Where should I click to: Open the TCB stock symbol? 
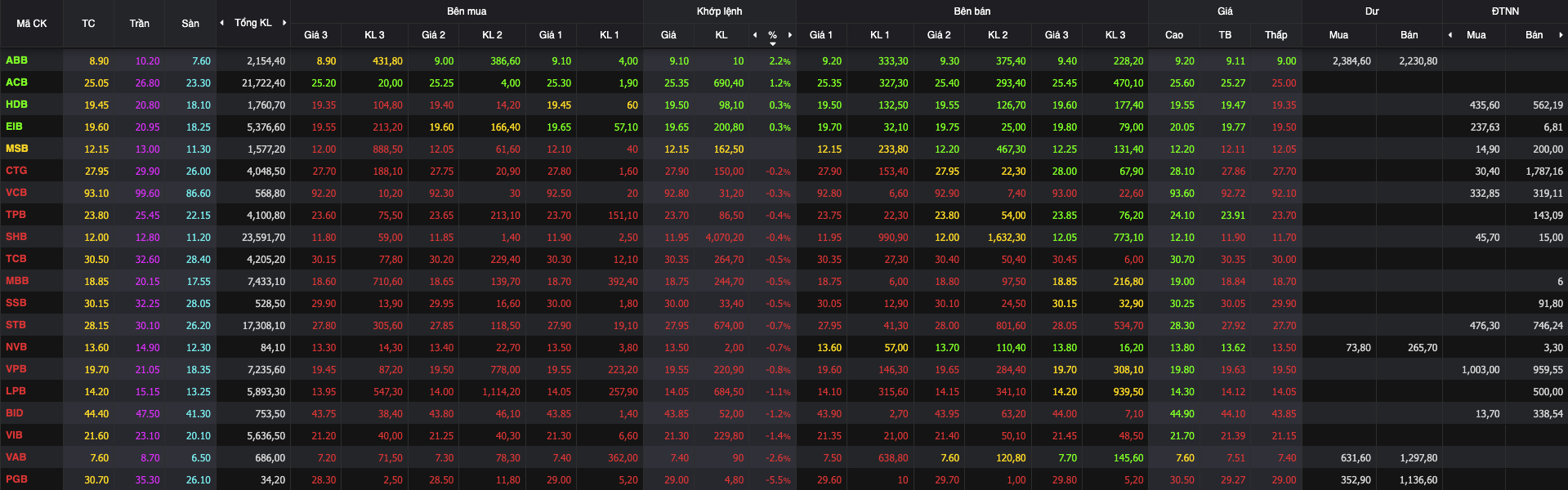pos(16,259)
